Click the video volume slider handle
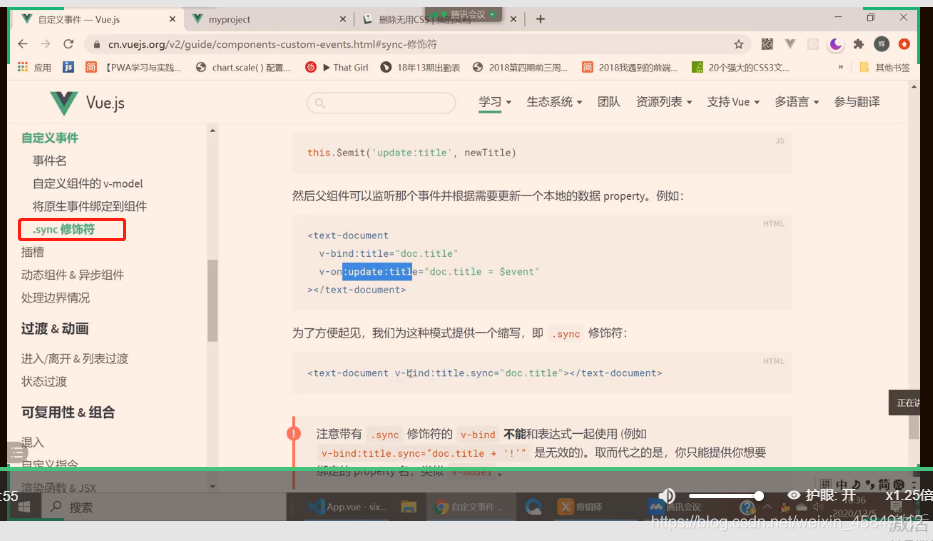933x541 pixels. (759, 495)
